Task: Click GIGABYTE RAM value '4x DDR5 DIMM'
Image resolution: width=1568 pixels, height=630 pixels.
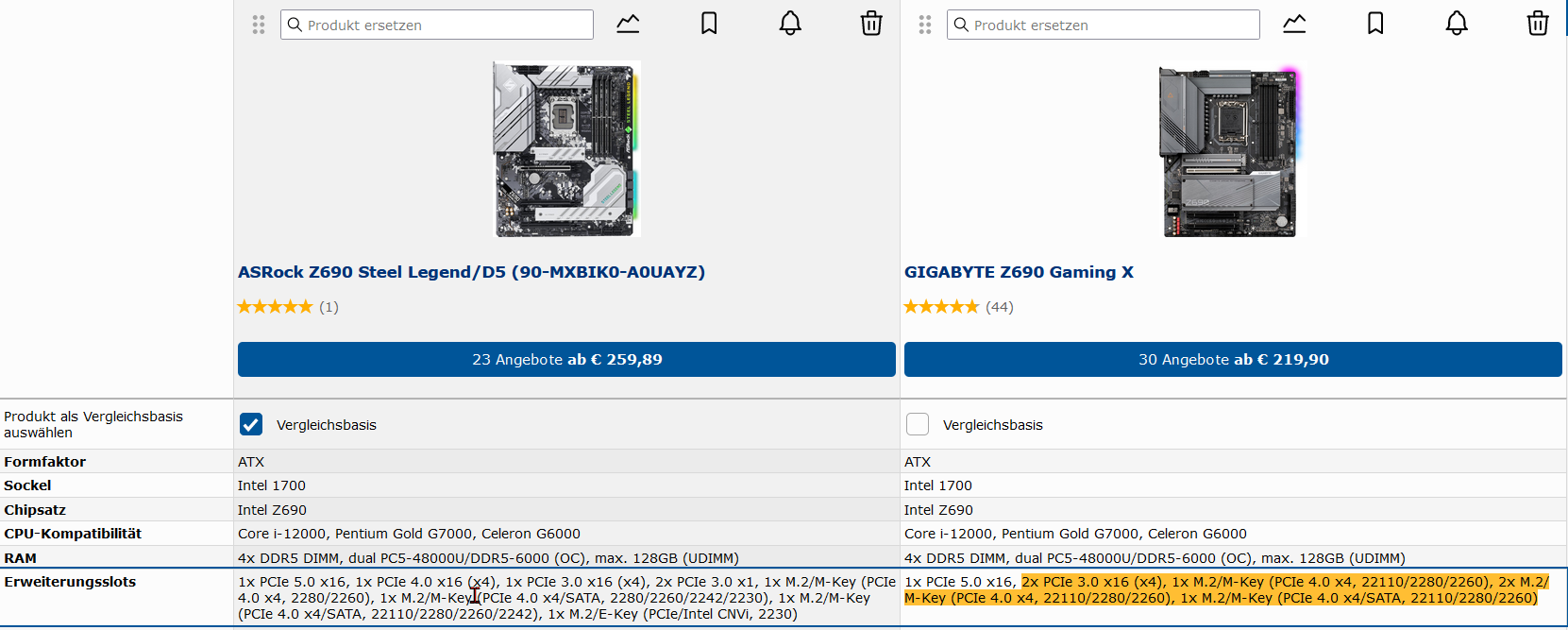Action: coord(1155,558)
